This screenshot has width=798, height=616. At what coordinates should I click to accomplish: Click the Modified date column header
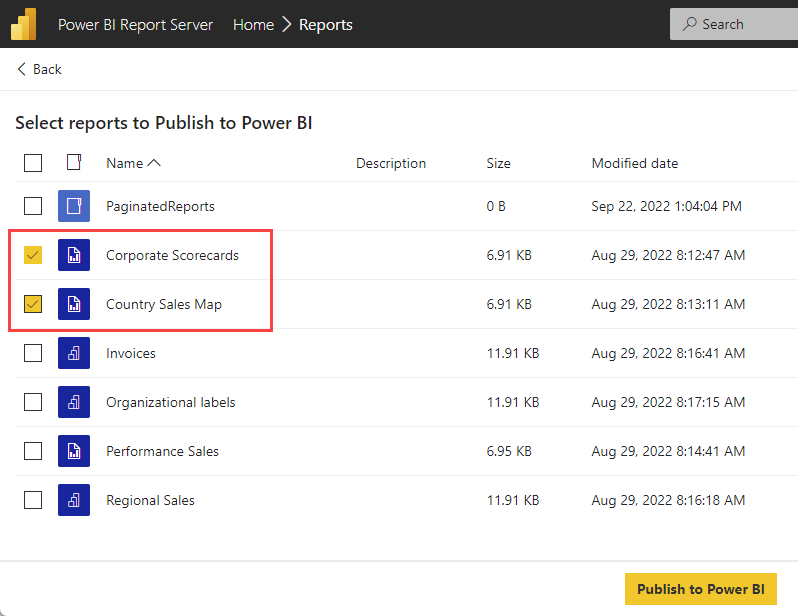pos(635,163)
